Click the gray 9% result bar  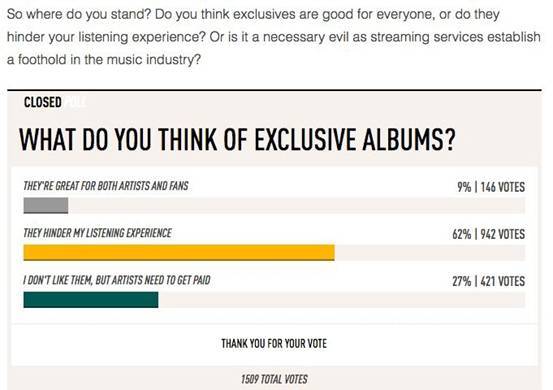(46, 206)
